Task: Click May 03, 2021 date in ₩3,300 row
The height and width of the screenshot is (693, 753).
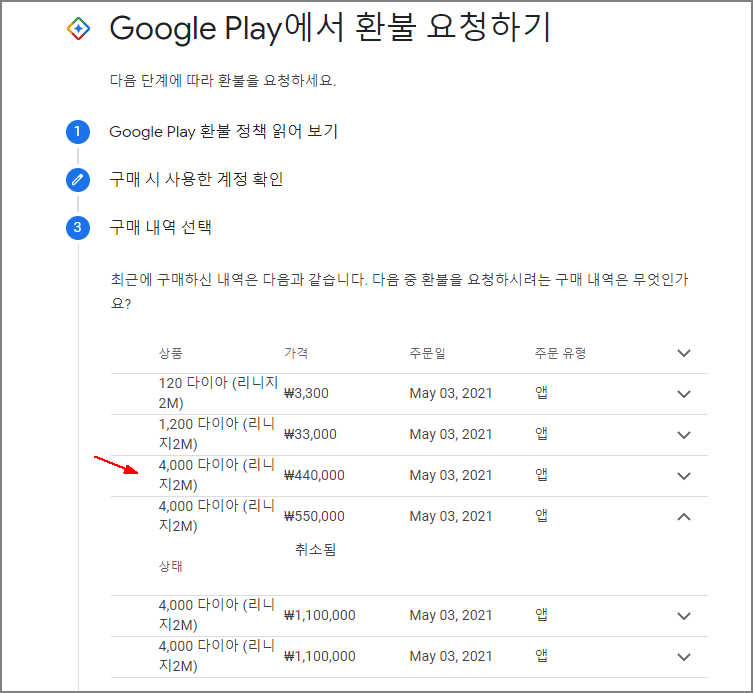Action: pos(451,393)
